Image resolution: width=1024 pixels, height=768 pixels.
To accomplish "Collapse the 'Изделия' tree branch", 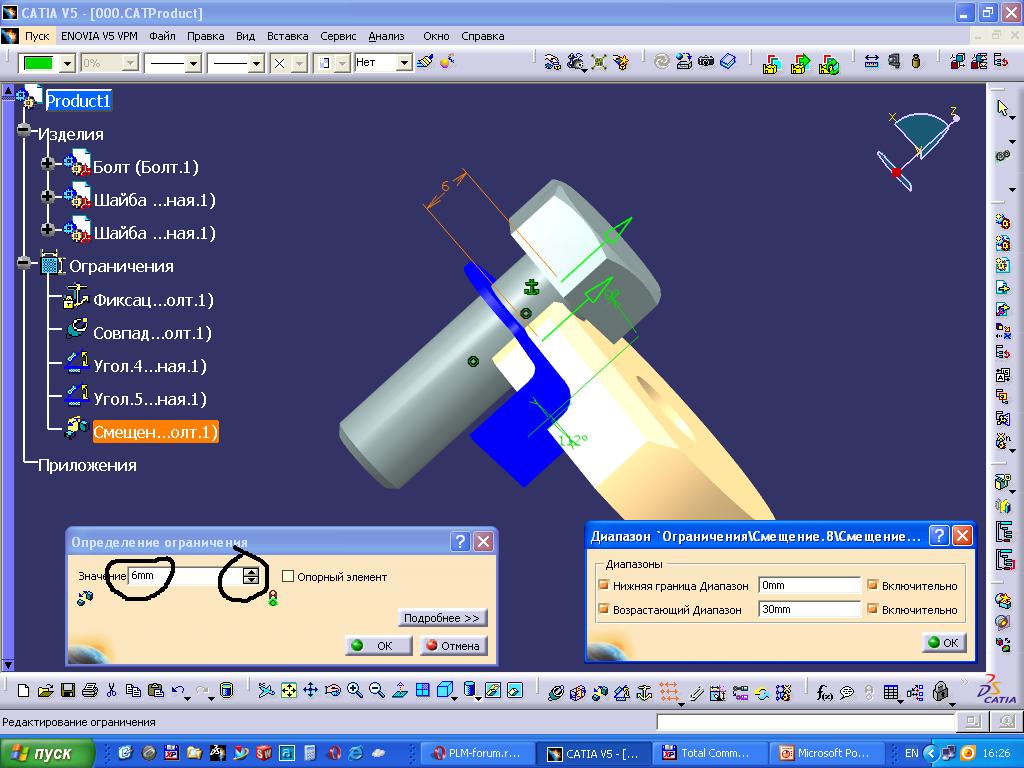I will 24,129.
